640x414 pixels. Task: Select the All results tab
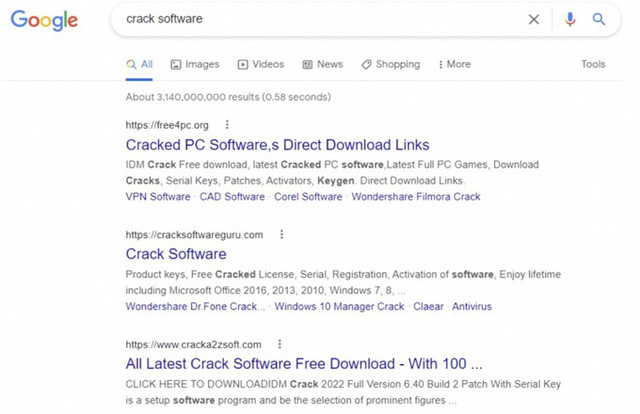click(139, 64)
